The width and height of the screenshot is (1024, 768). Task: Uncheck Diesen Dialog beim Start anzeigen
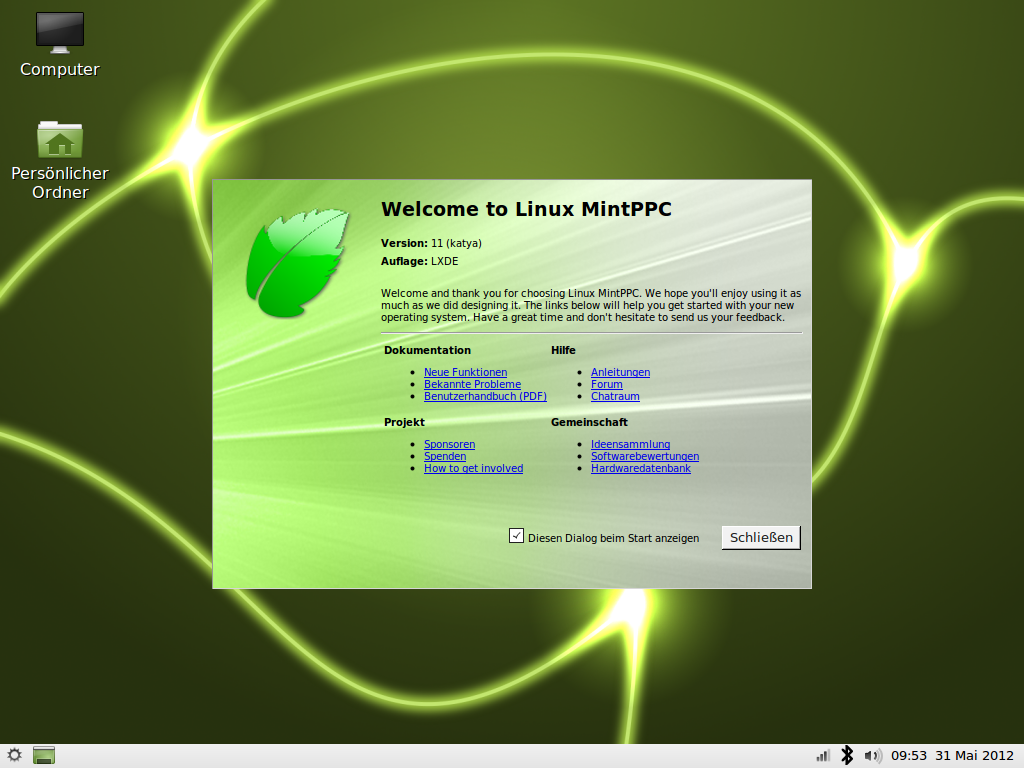516,536
